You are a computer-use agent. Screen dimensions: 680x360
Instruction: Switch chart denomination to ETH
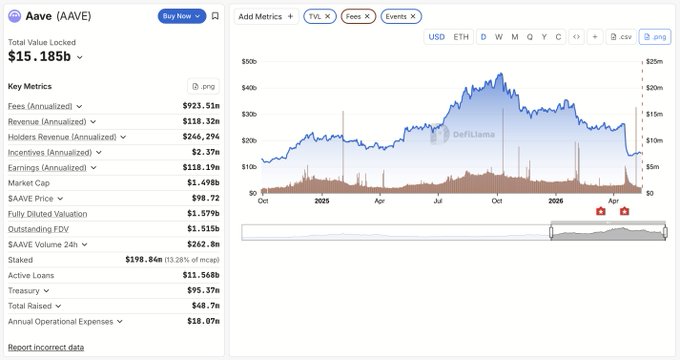pos(461,37)
